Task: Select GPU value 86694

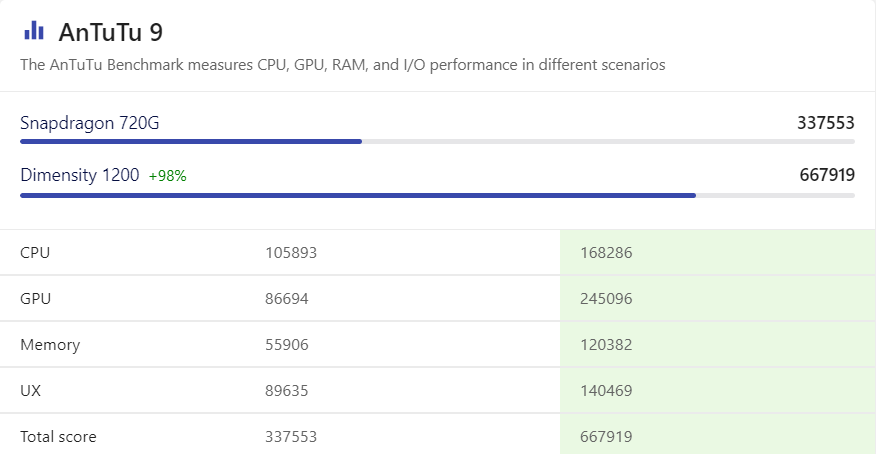Action: click(287, 299)
